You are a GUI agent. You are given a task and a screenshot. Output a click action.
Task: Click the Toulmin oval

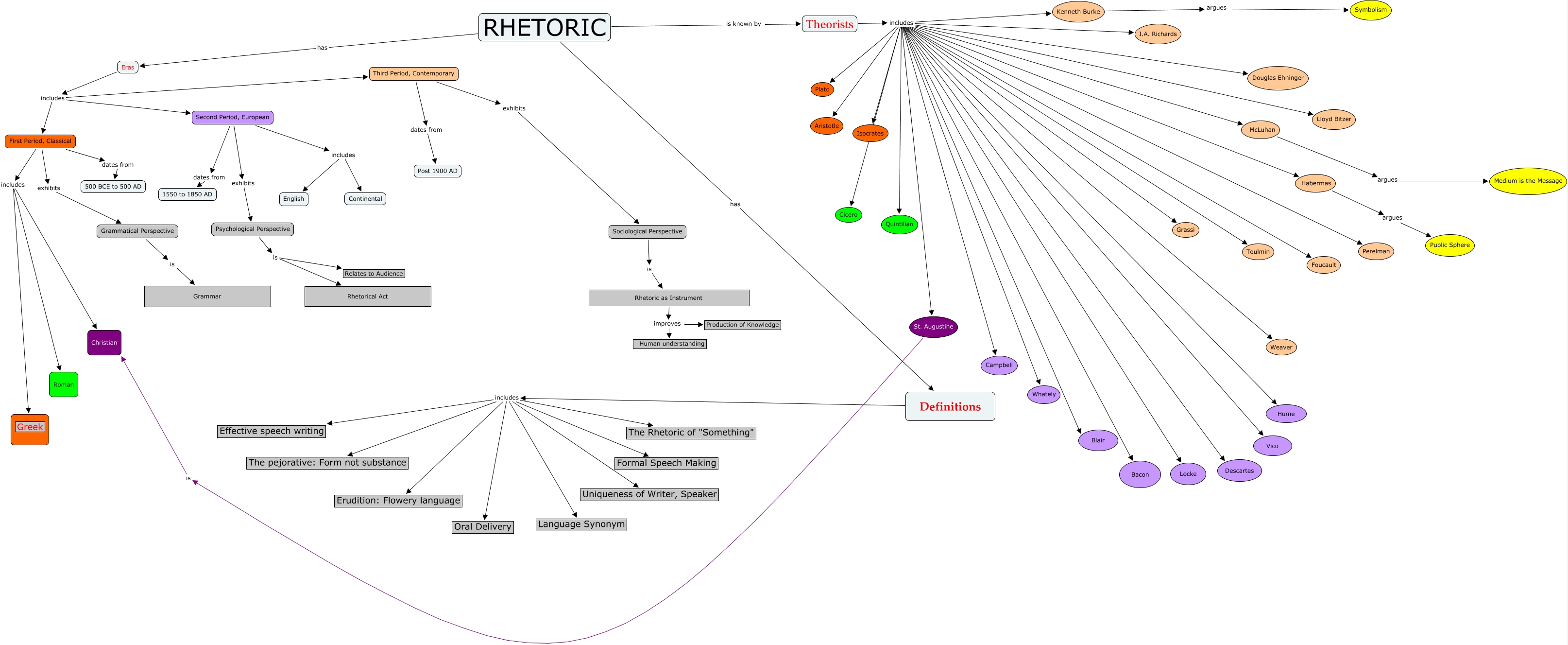(x=1258, y=252)
